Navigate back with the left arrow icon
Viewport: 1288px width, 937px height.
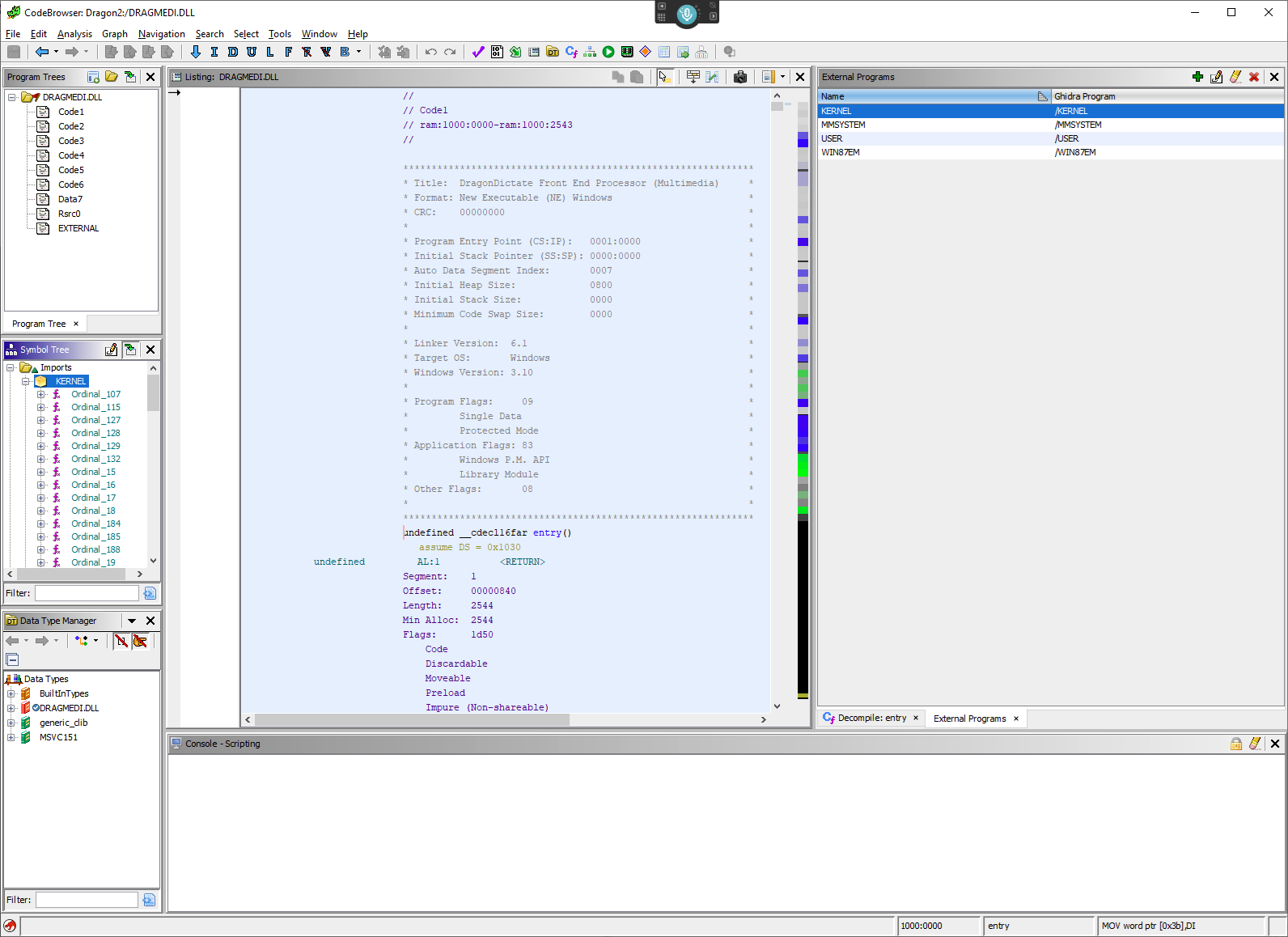[x=41, y=52]
